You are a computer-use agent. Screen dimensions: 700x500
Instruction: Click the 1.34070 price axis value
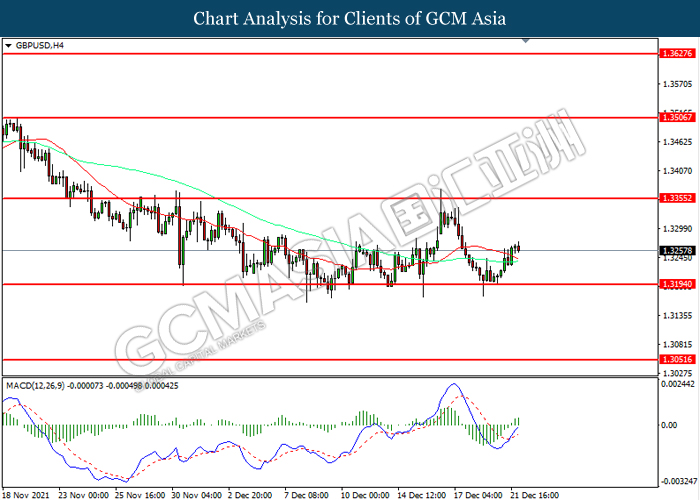pyautogui.click(x=677, y=171)
